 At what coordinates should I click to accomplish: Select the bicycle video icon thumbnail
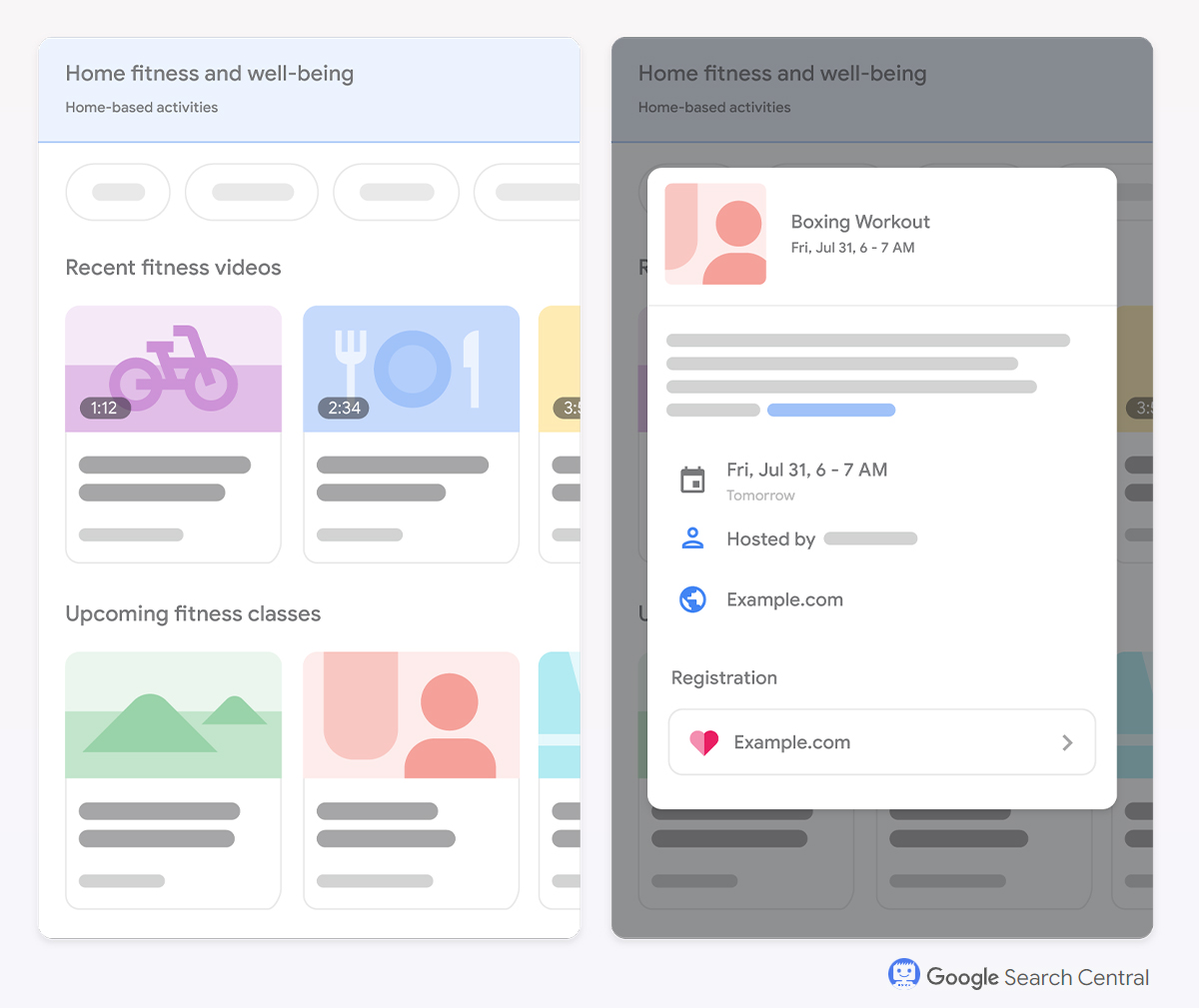coord(173,369)
